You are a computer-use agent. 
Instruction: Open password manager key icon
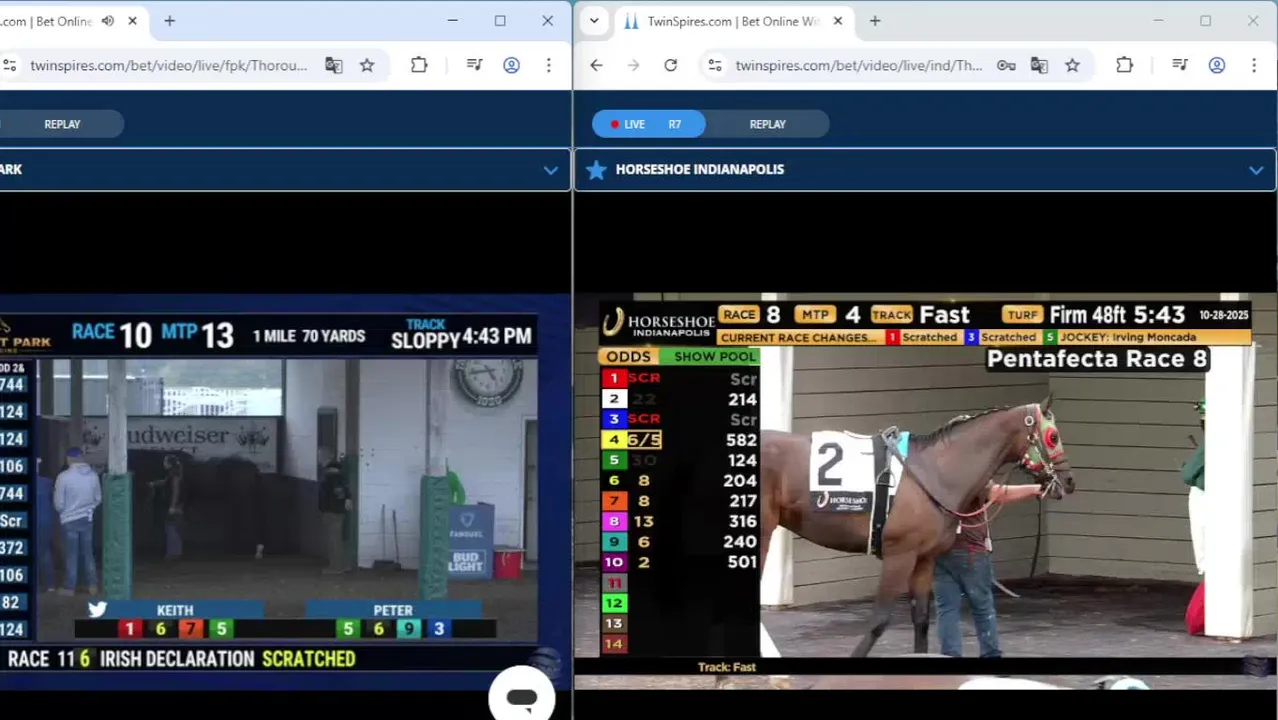(x=1006, y=65)
